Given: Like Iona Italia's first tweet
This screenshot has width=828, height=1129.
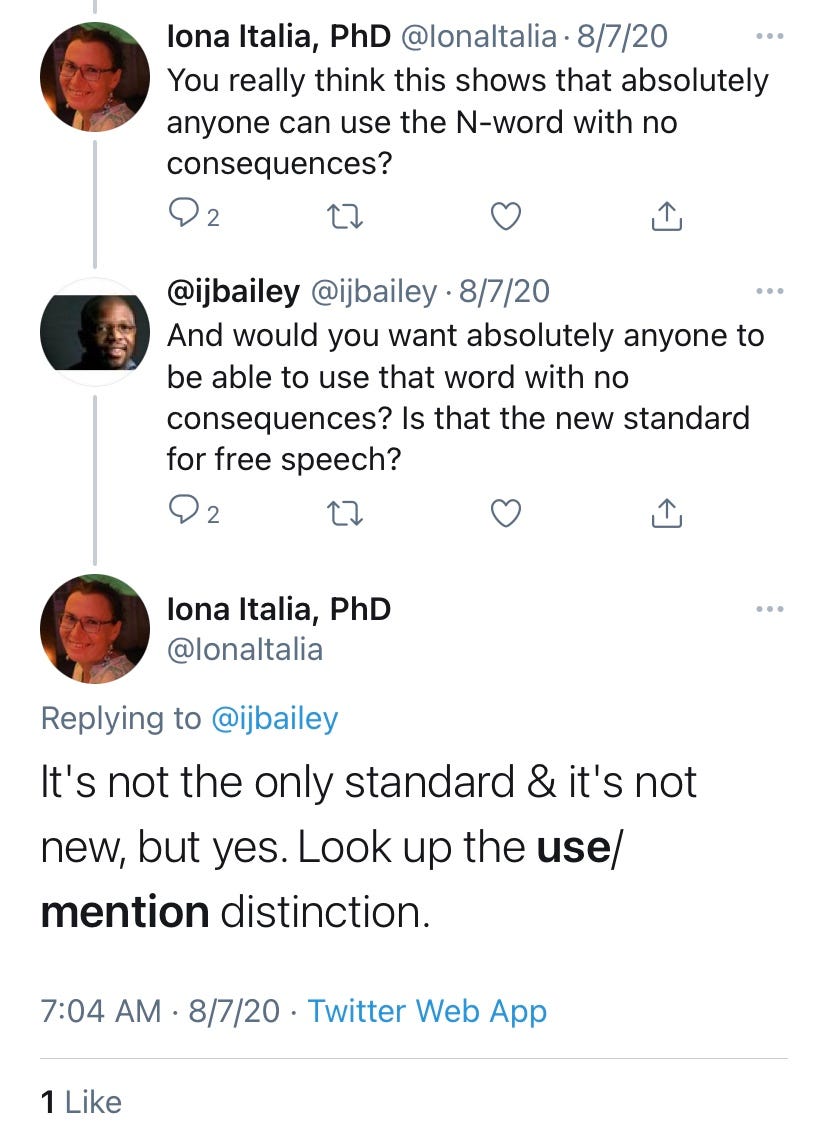Looking at the screenshot, I should pos(508,216).
